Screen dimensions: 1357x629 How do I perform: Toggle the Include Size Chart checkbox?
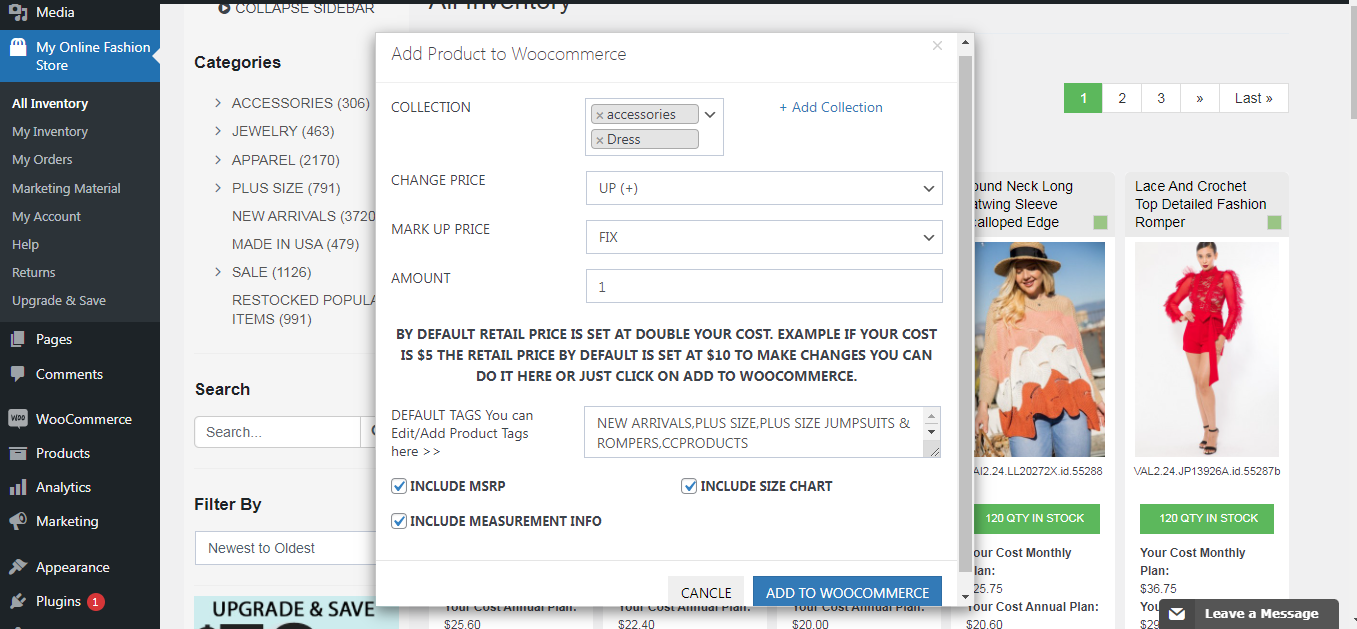(x=689, y=486)
